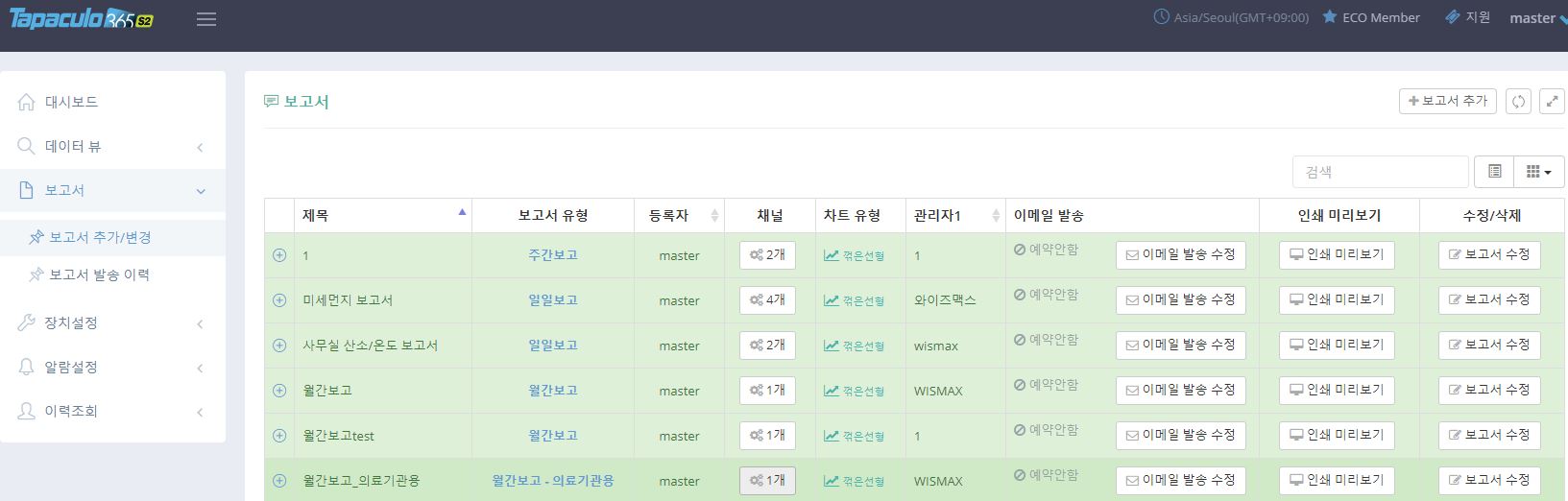This screenshot has height=501, width=1568.
Task: Open 인쇄 미리보기 for the WISMAX 월간보고 row
Action: 1337,391
